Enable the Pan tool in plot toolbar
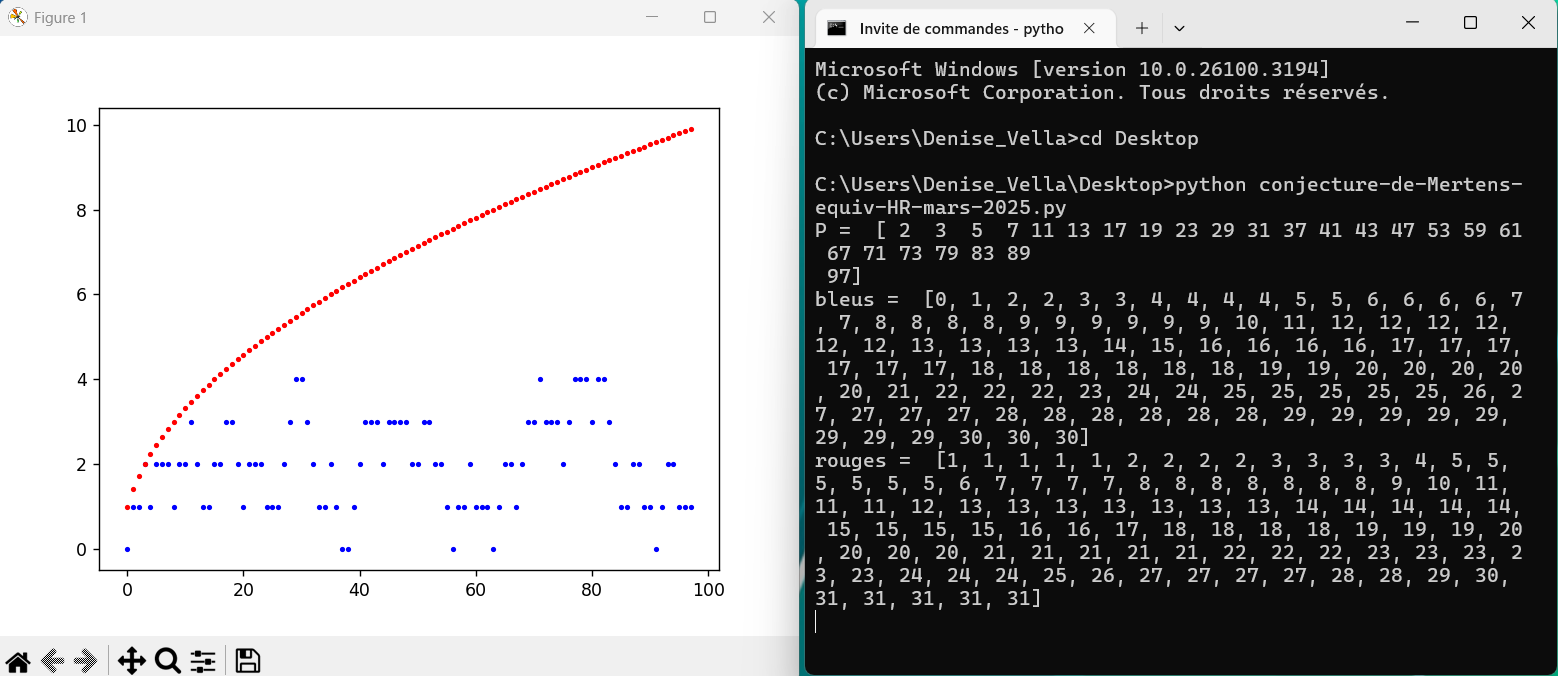This screenshot has width=1558, height=676. click(131, 661)
